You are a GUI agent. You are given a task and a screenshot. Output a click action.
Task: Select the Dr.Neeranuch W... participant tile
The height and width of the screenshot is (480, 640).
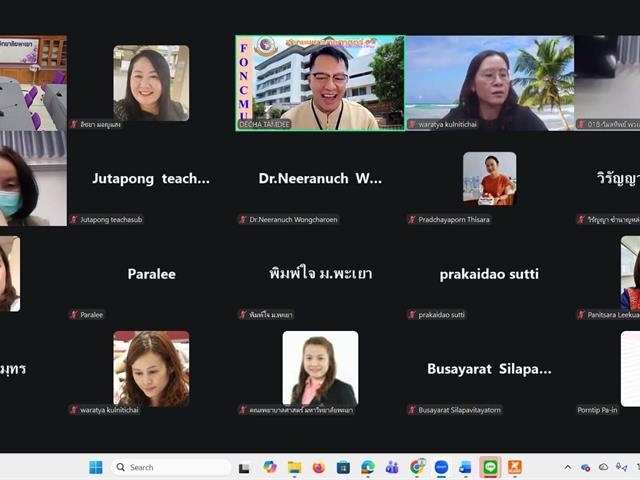(x=320, y=178)
